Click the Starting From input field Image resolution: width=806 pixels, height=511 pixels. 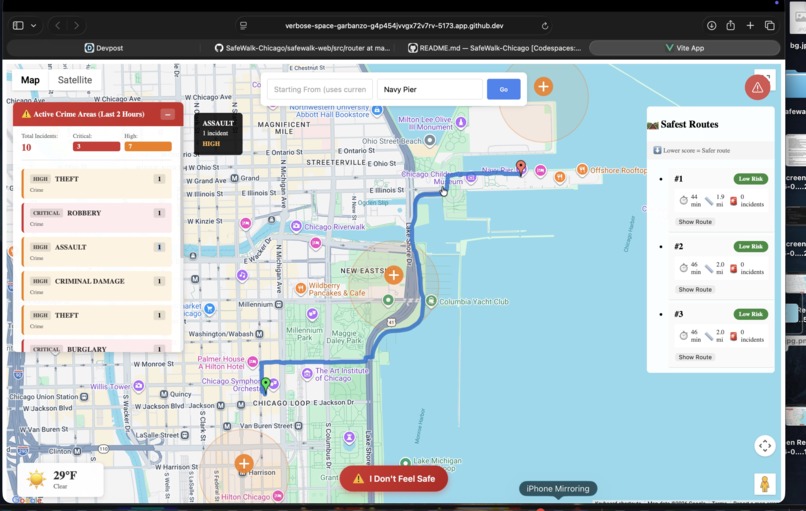(x=320, y=89)
